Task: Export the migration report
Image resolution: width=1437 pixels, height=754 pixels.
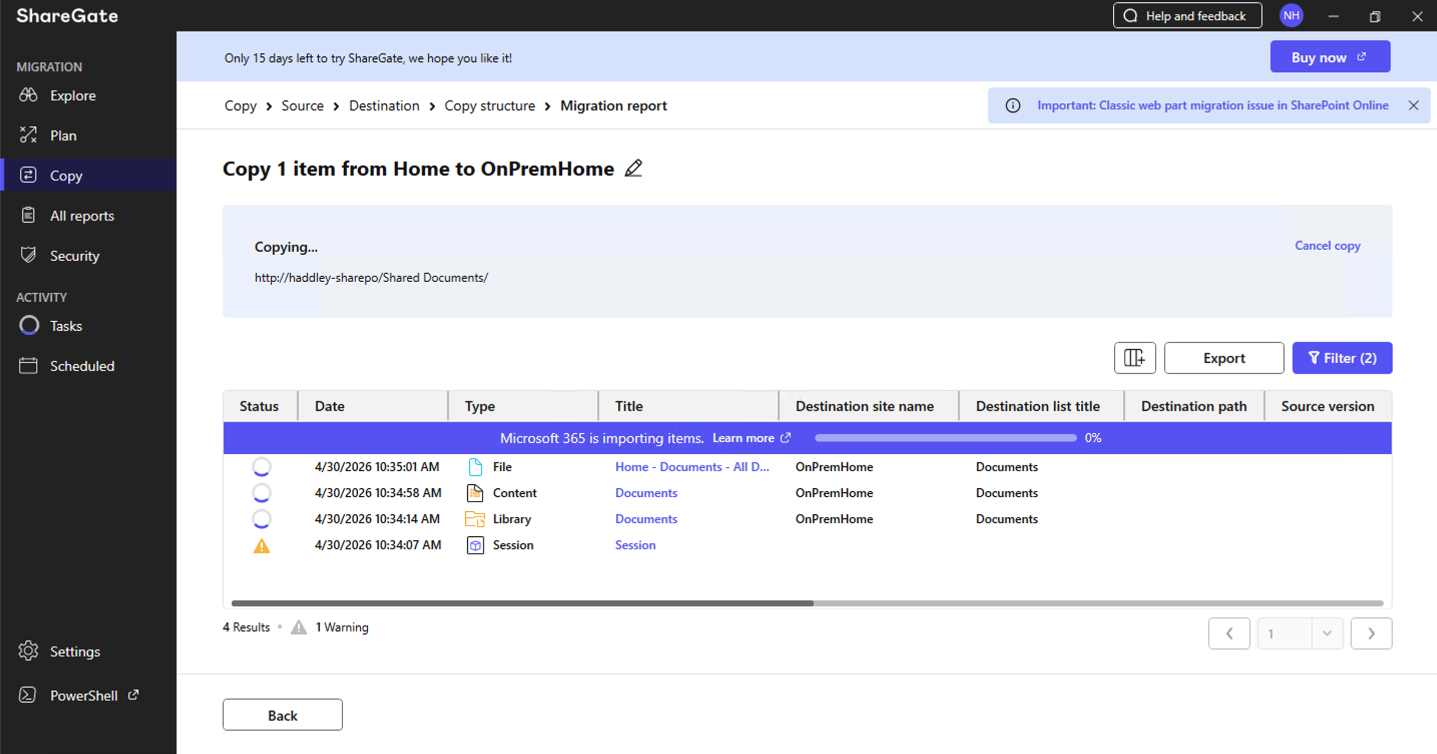Action: (1224, 358)
